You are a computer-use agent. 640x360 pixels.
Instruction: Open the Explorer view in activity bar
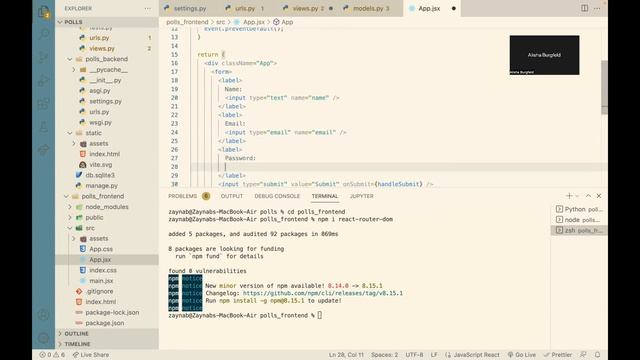pos(44,12)
